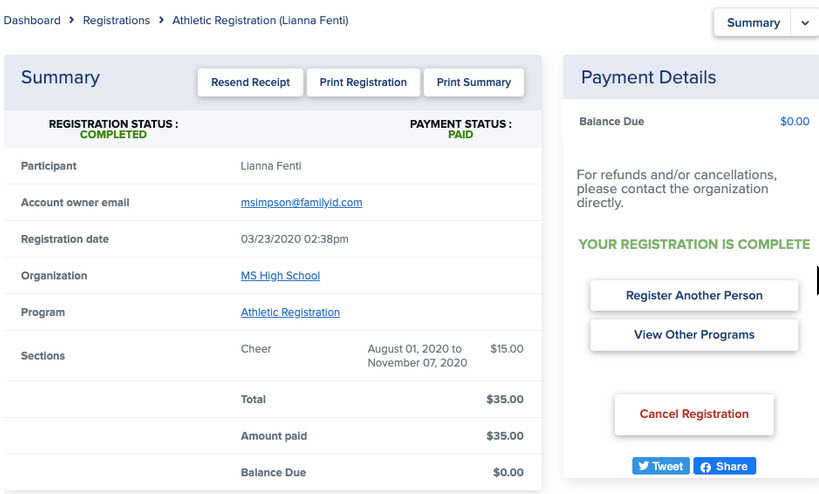Click the Print Registration button

point(363,83)
